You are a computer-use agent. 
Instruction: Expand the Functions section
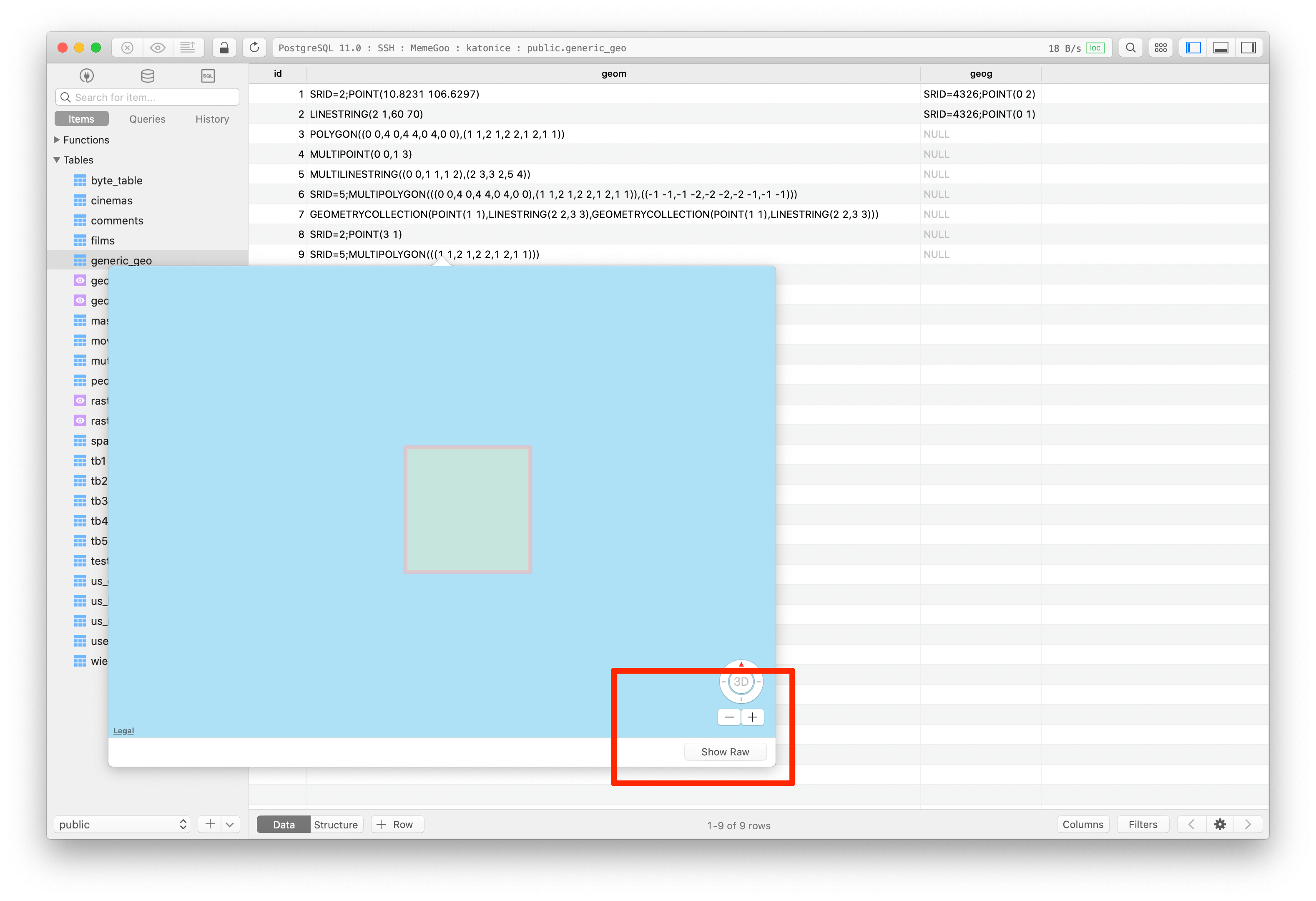point(57,139)
